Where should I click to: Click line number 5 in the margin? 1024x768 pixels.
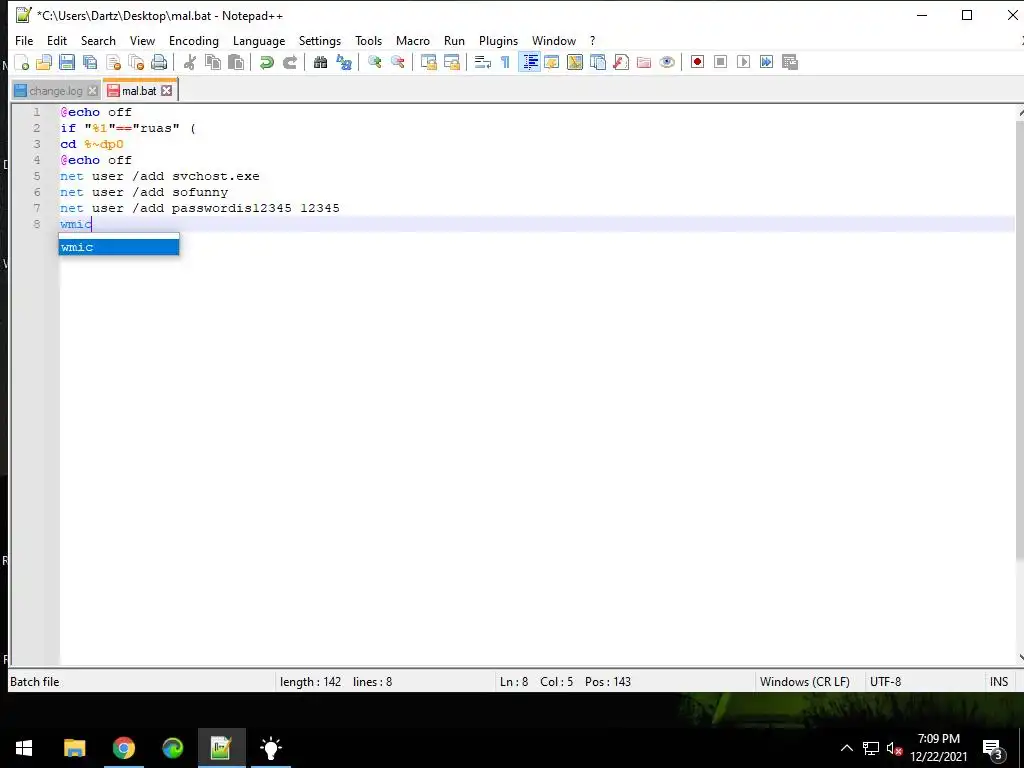pos(37,176)
